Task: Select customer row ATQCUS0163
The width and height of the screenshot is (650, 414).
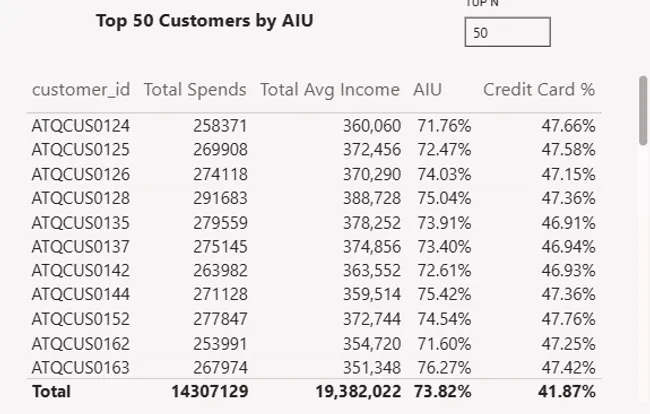Action: coord(314,367)
